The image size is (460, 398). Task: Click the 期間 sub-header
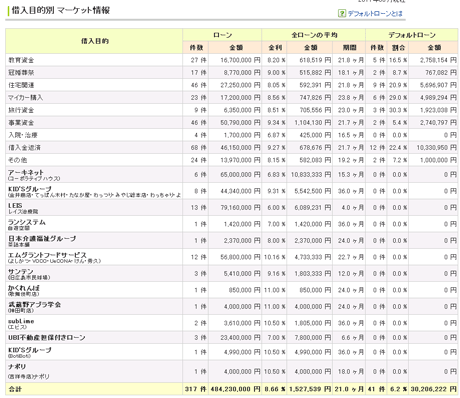(349, 48)
